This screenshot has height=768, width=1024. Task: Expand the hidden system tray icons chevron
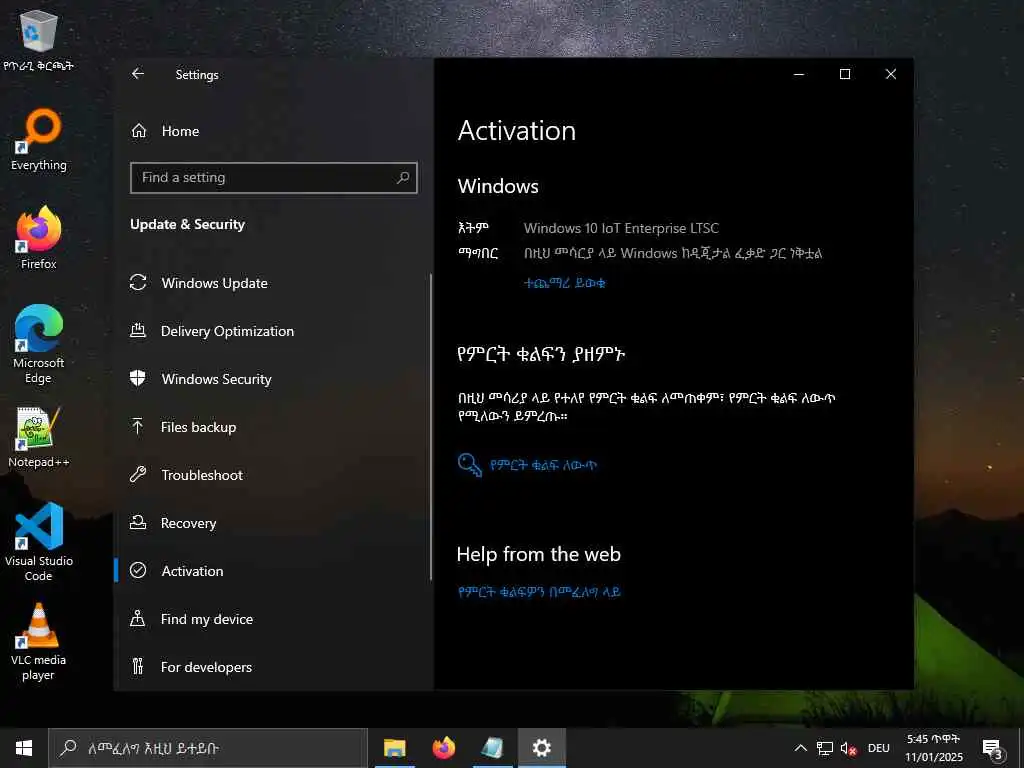point(800,748)
